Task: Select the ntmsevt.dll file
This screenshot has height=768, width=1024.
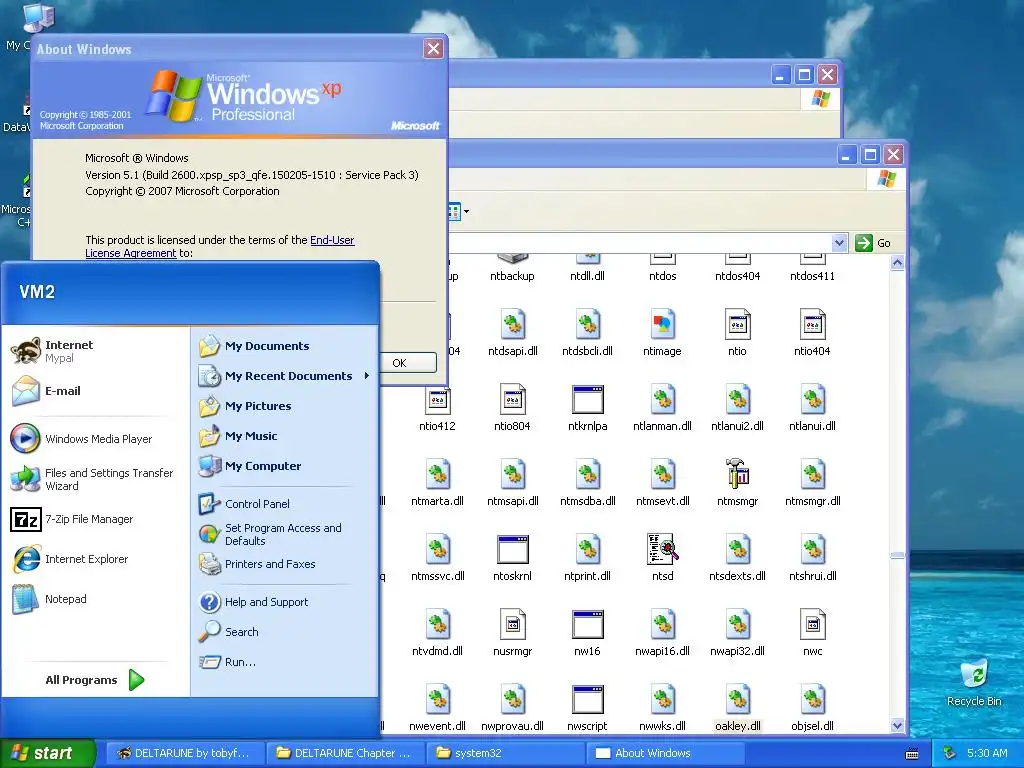Action: click(662, 483)
